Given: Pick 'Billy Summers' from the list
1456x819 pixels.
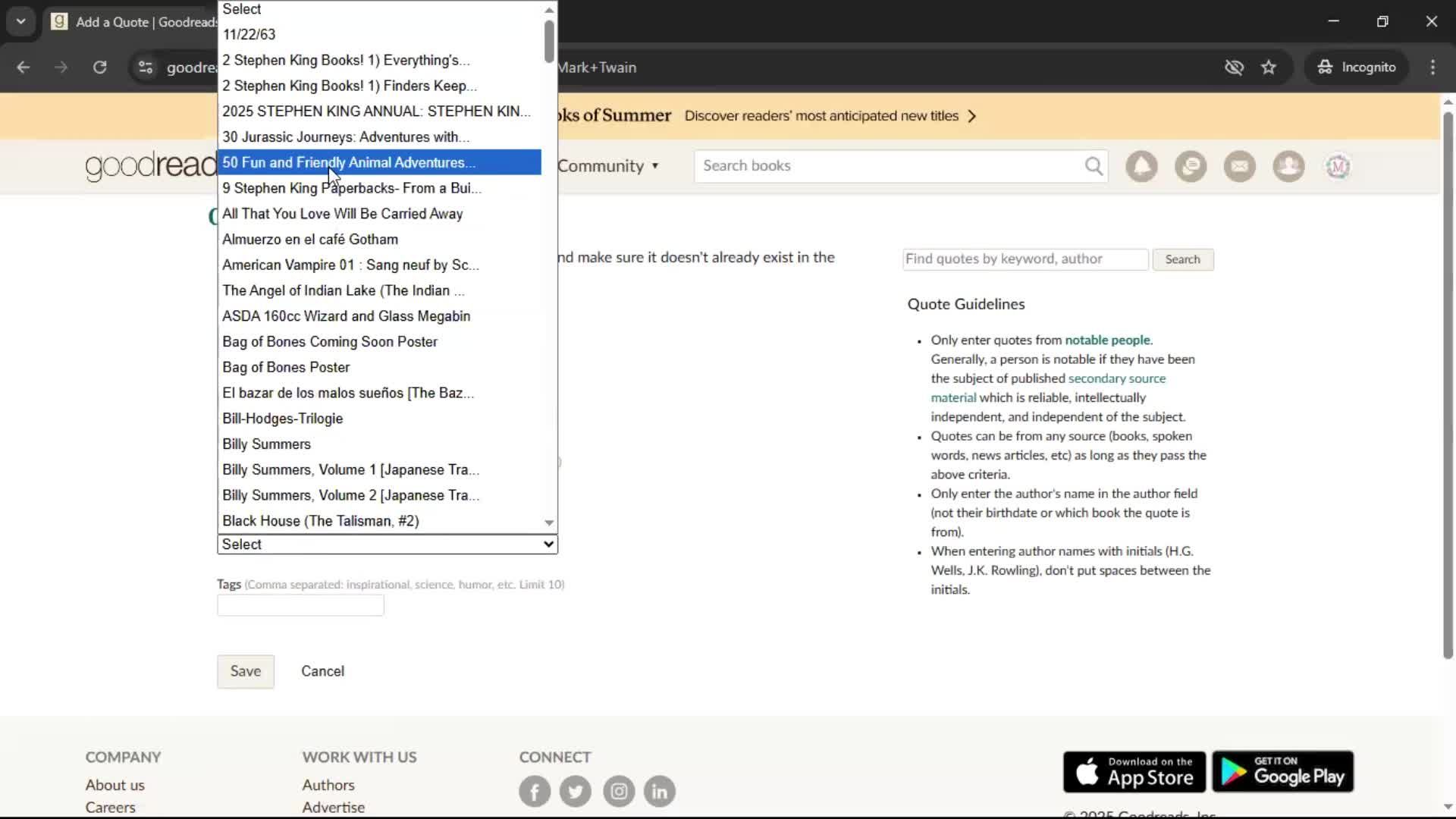Looking at the screenshot, I should pos(380,444).
